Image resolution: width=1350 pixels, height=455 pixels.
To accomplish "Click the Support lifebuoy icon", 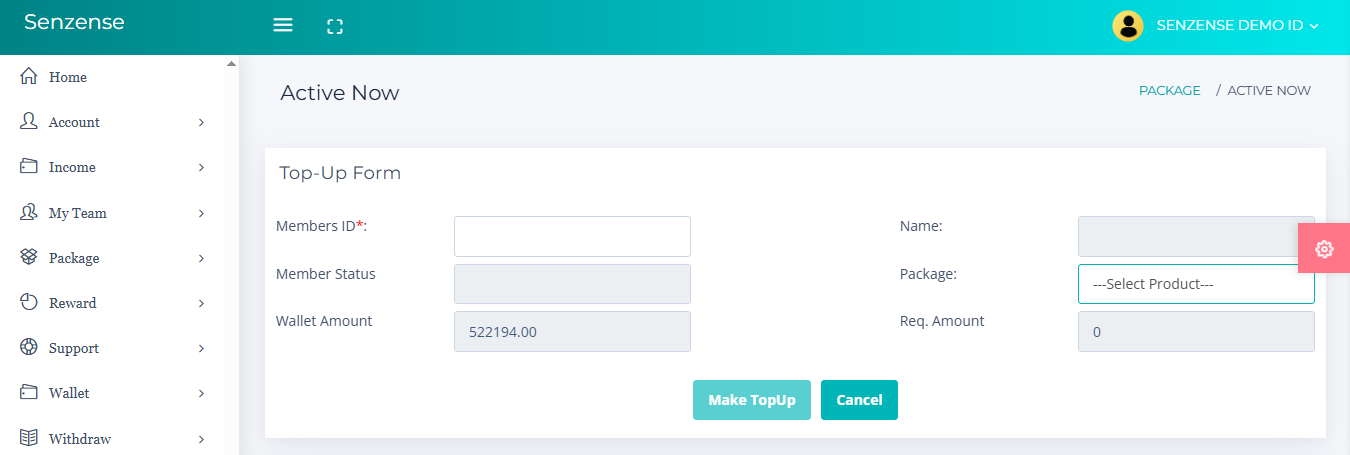I will (29, 347).
